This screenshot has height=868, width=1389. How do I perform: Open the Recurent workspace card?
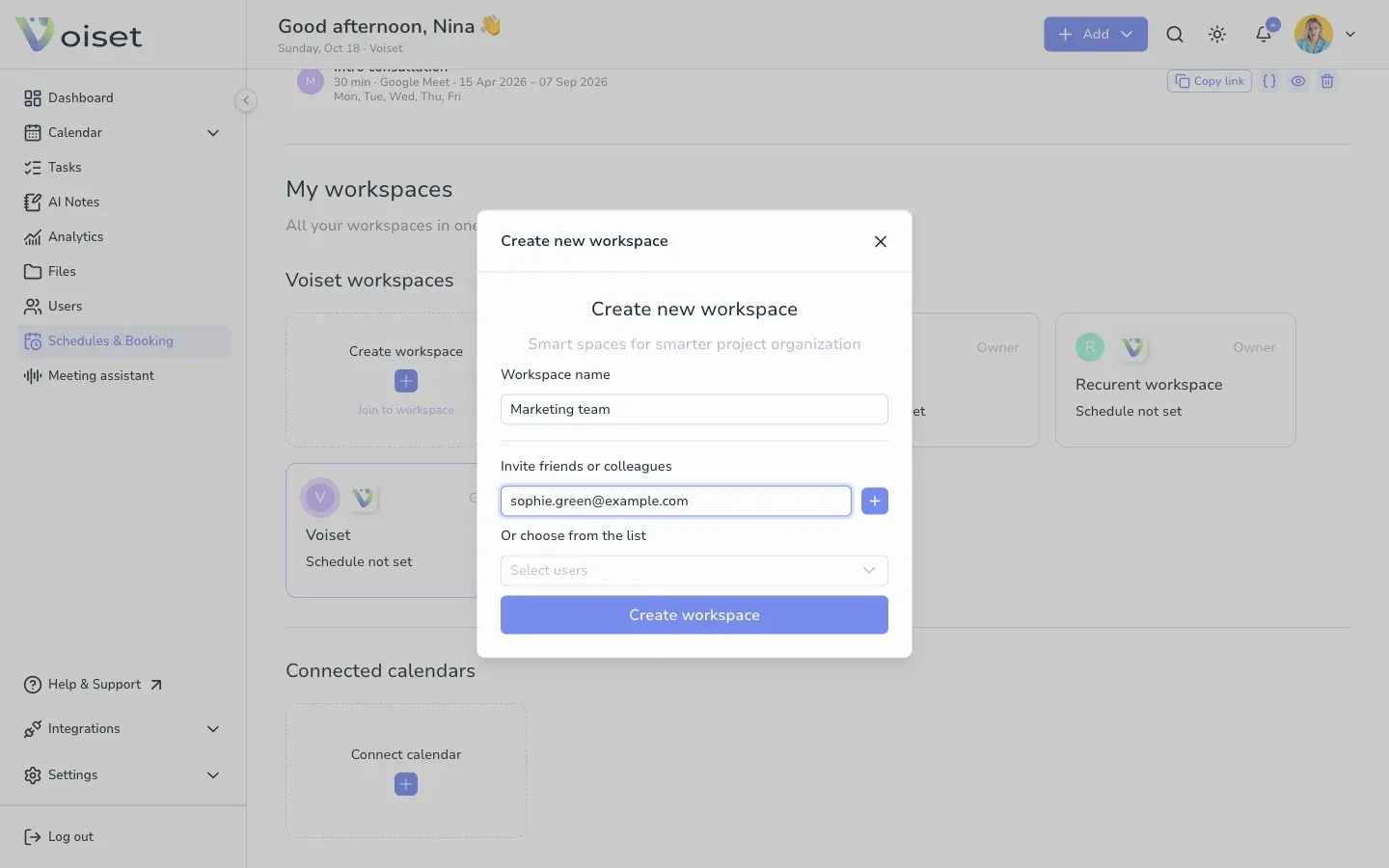pyautogui.click(x=1175, y=379)
